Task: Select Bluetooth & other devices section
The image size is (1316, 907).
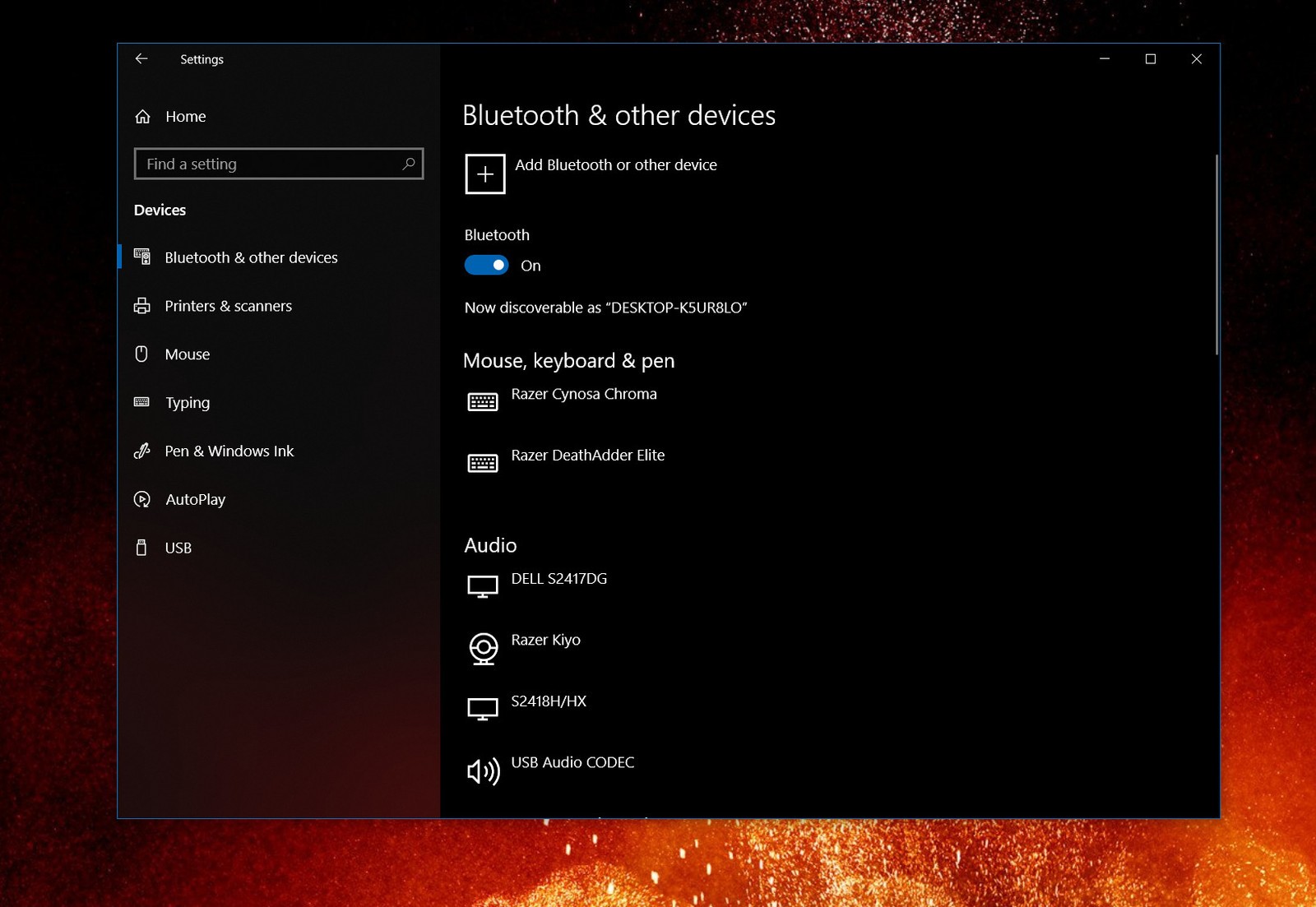Action: tap(280, 257)
